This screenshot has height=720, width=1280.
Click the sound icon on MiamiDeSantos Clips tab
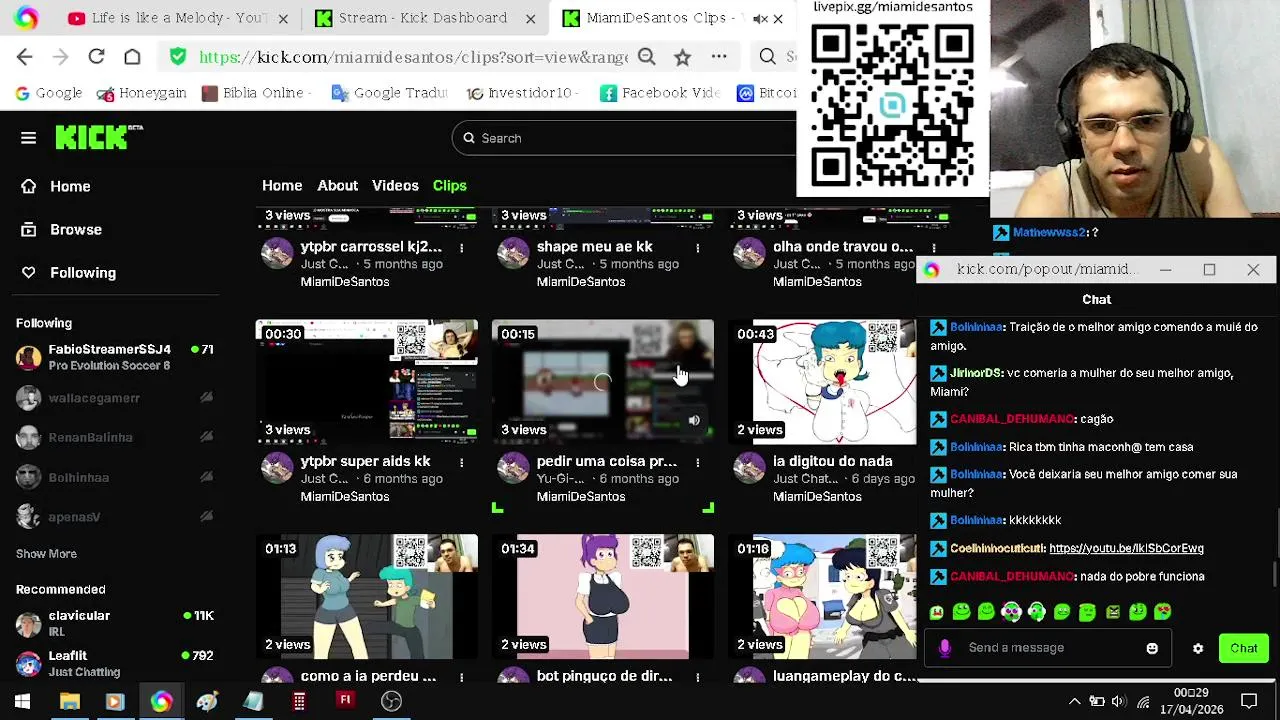coord(760,18)
